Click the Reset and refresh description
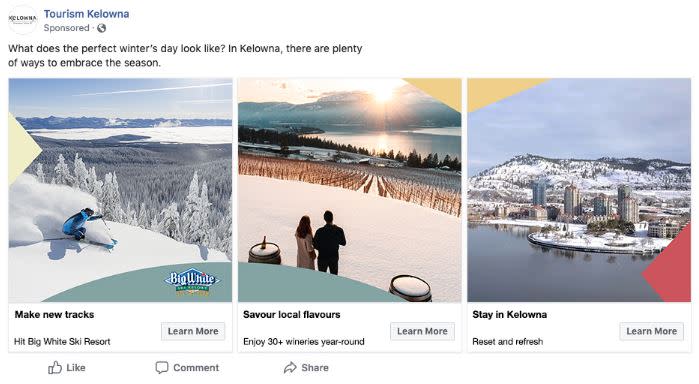Image resolution: width=699 pixels, height=384 pixels. click(x=508, y=342)
